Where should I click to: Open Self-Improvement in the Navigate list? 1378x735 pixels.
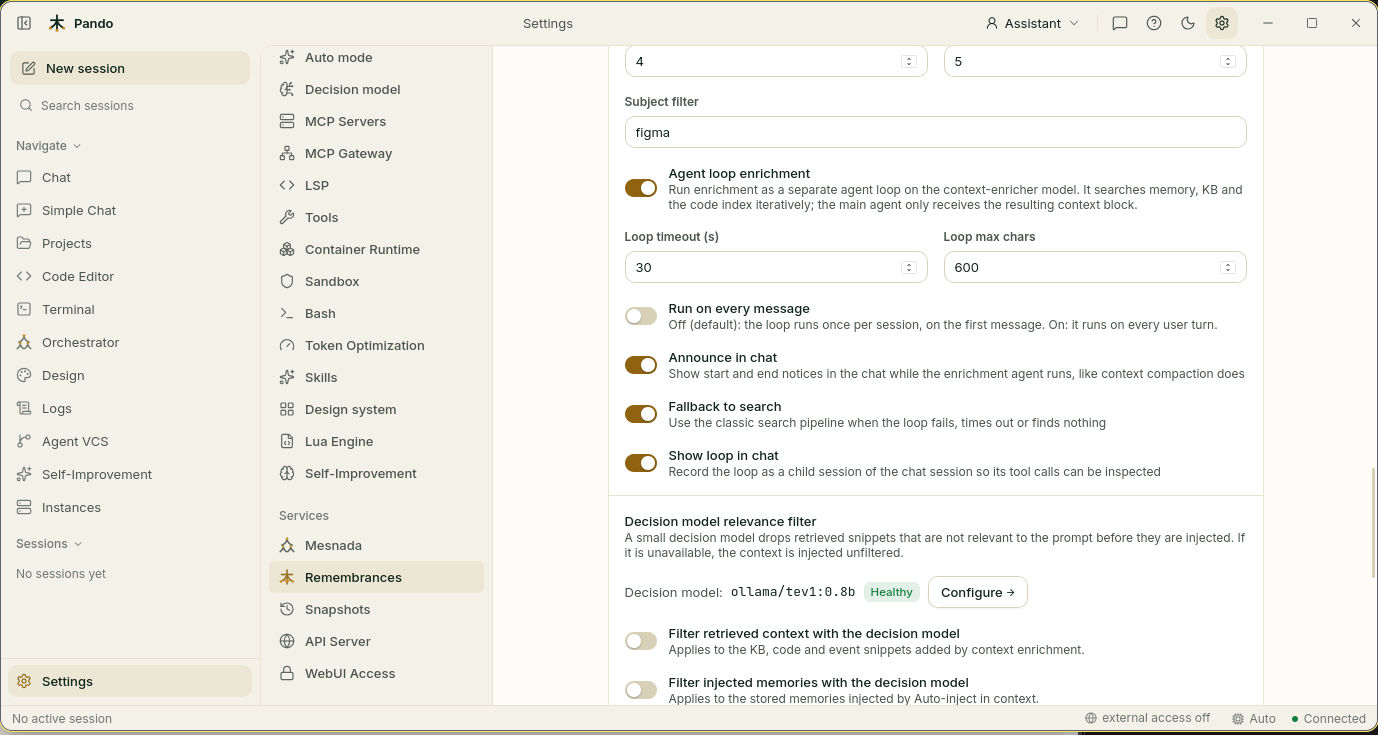(130, 474)
